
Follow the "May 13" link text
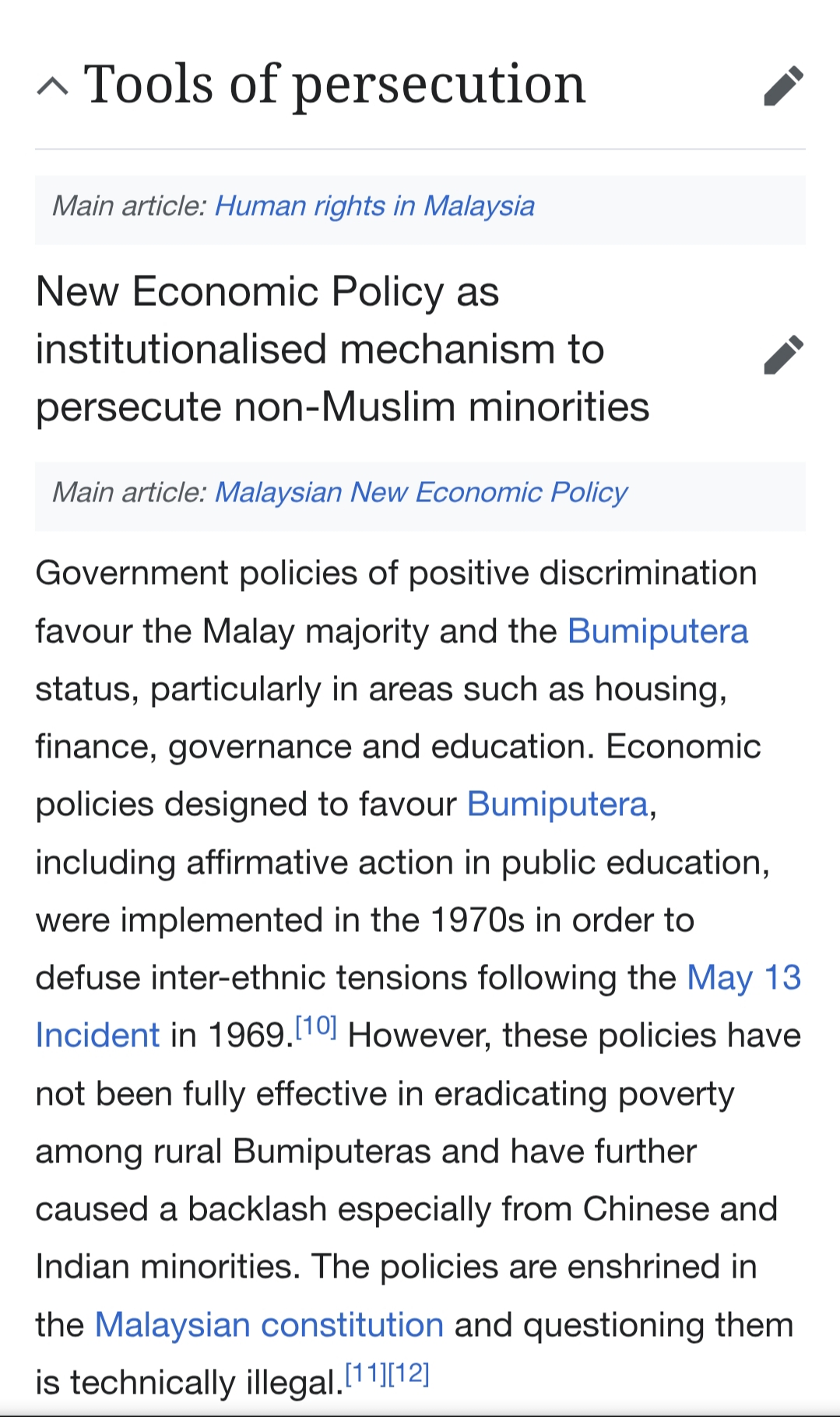point(743,978)
